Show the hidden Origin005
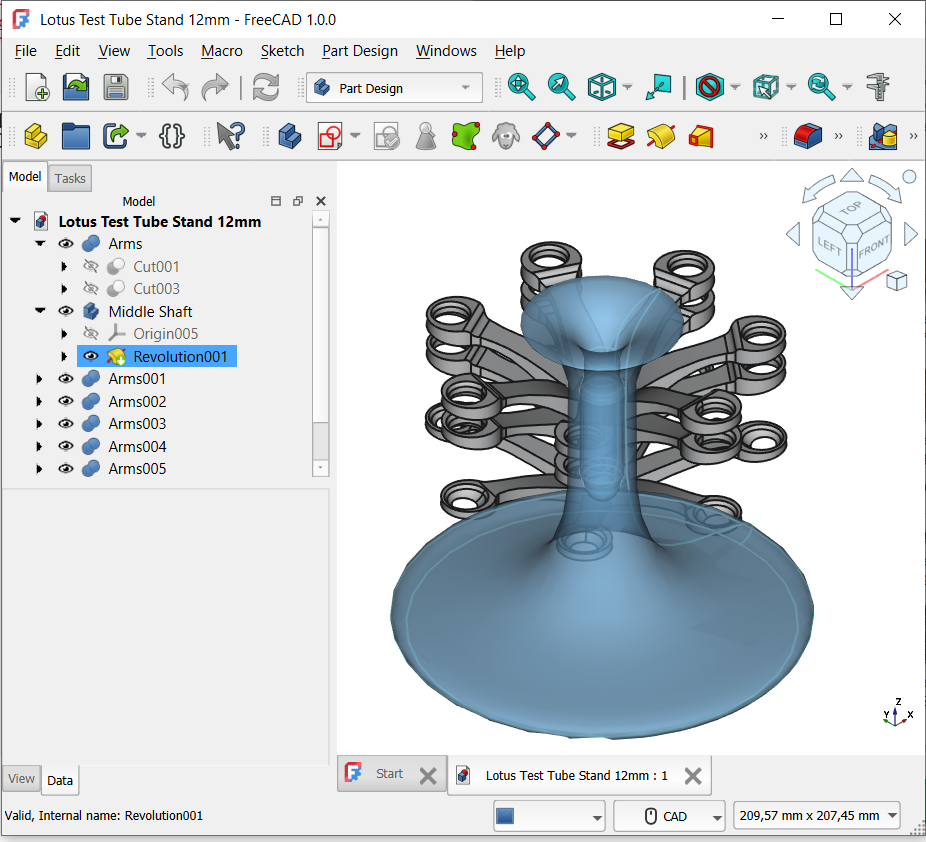Screen dimensions: 926x842 point(90,334)
